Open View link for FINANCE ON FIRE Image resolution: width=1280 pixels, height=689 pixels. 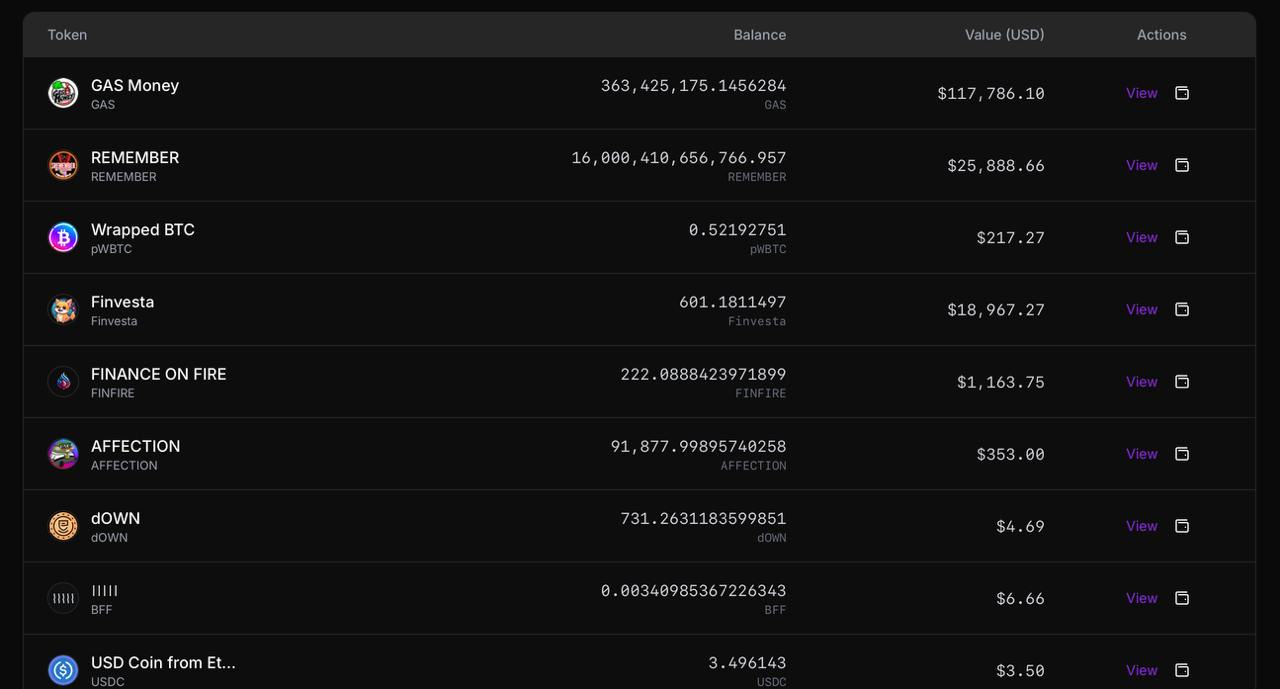pos(1142,381)
